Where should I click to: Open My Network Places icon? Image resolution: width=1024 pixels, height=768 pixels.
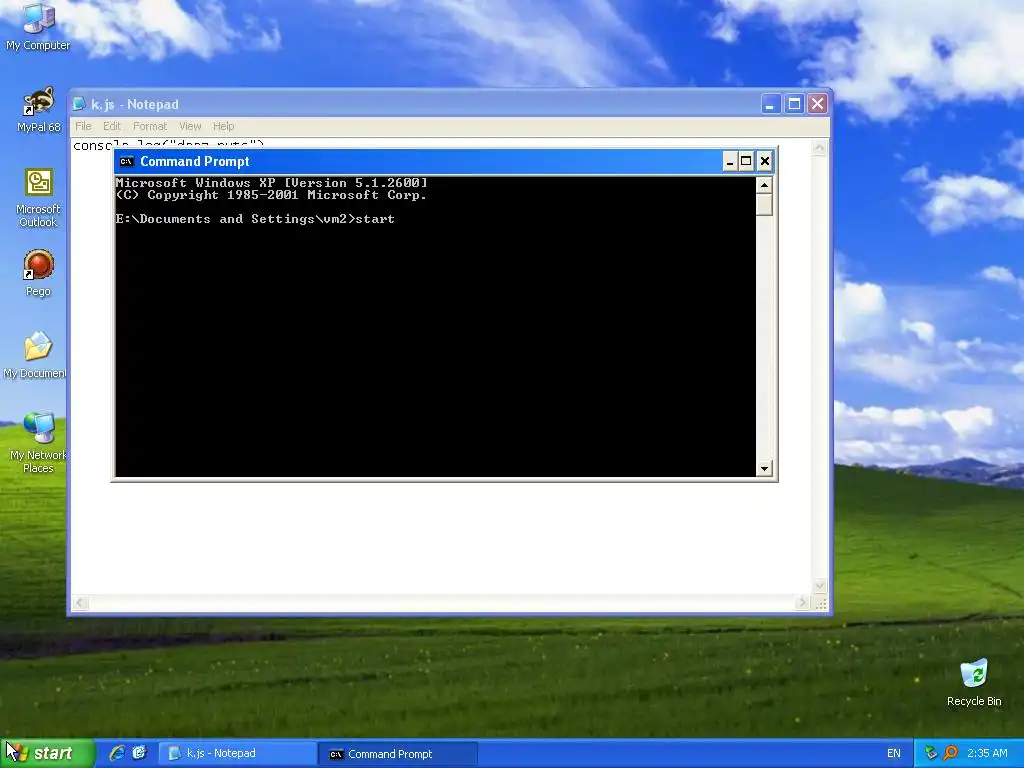[38, 443]
